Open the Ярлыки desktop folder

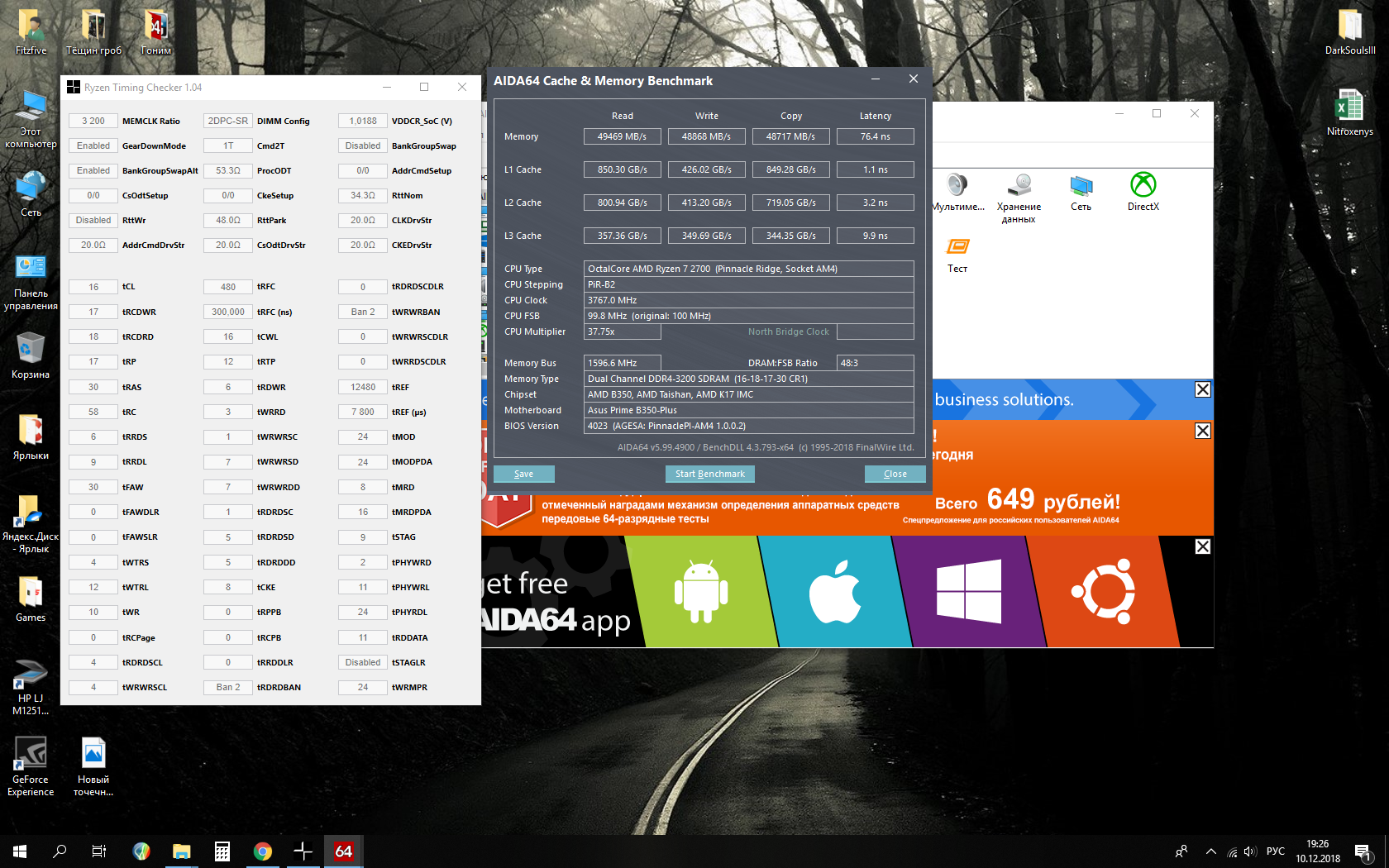click(31, 436)
